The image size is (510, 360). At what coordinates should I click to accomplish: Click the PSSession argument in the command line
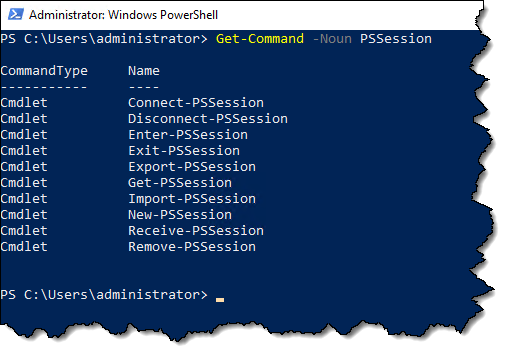coord(396,39)
